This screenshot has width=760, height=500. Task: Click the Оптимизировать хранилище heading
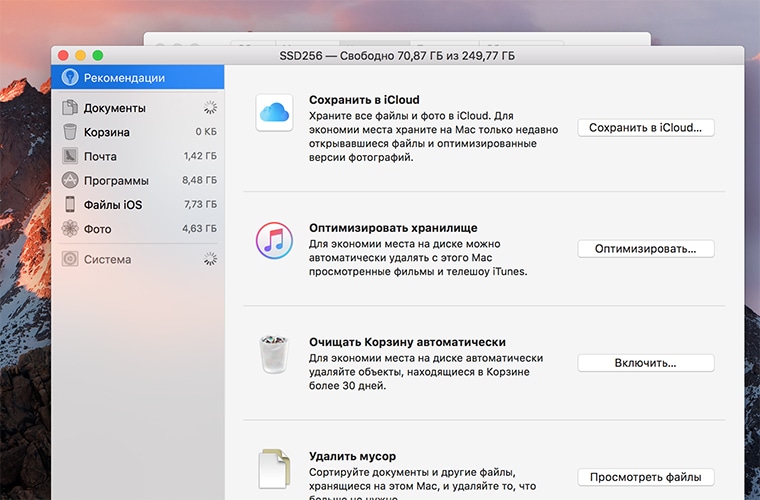coord(393,228)
